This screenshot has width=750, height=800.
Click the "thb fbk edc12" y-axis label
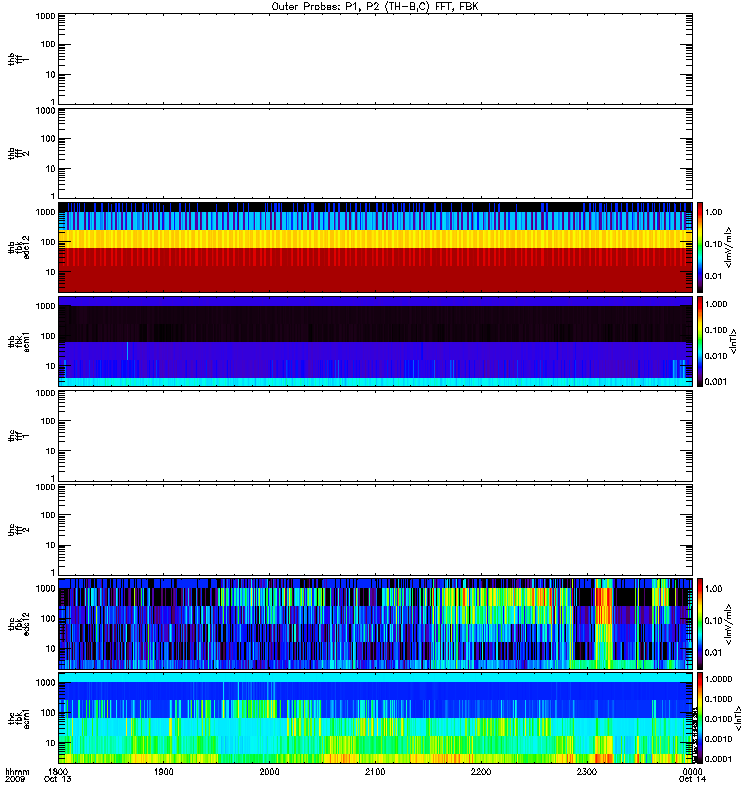click(19, 247)
